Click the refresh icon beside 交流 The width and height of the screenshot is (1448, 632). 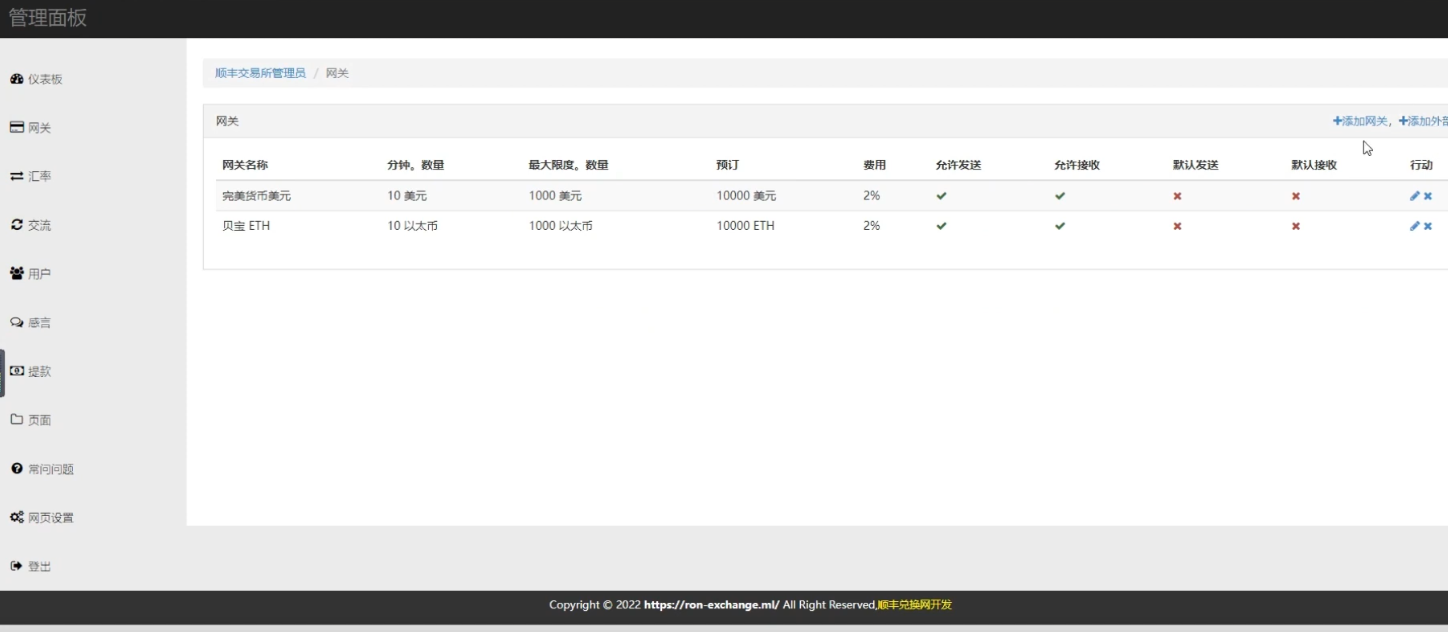click(x=17, y=225)
